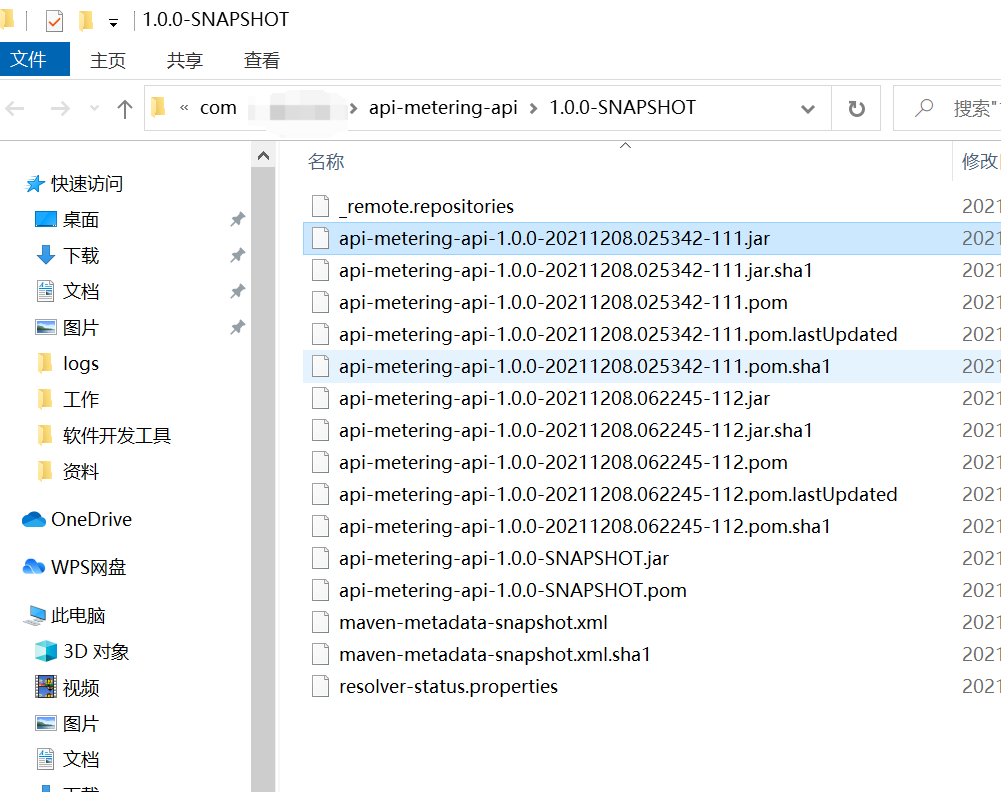The height and width of the screenshot is (792, 1001).
Task: Open the address bar history dropdown
Action: tap(808, 108)
